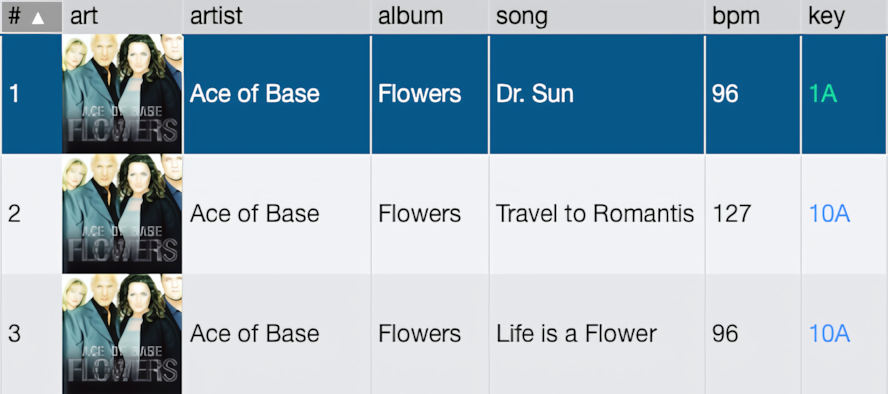Click the sort arrow in # column header
This screenshot has width=888, height=394.
(38, 18)
